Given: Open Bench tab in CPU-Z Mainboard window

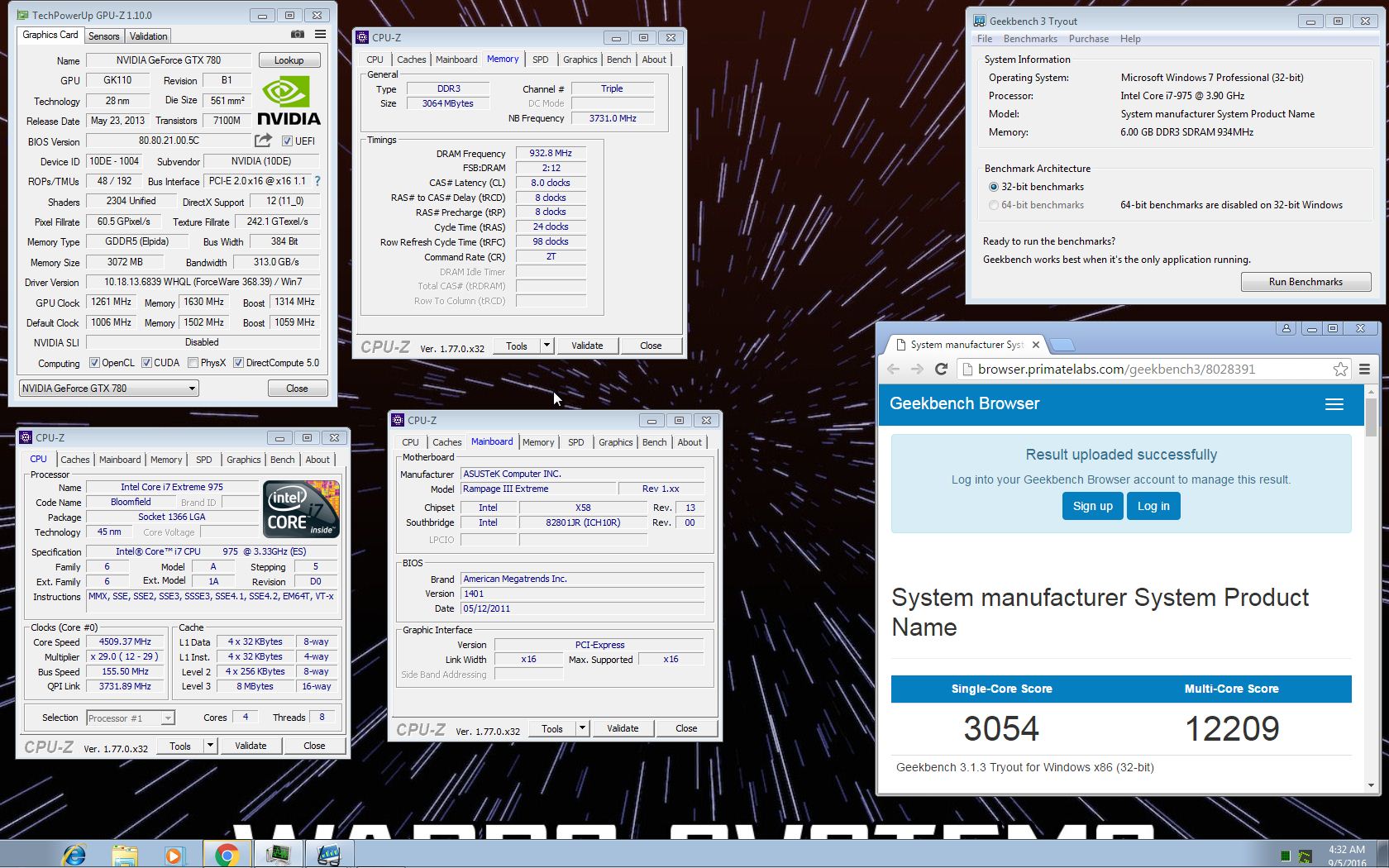Looking at the screenshot, I should (654, 442).
